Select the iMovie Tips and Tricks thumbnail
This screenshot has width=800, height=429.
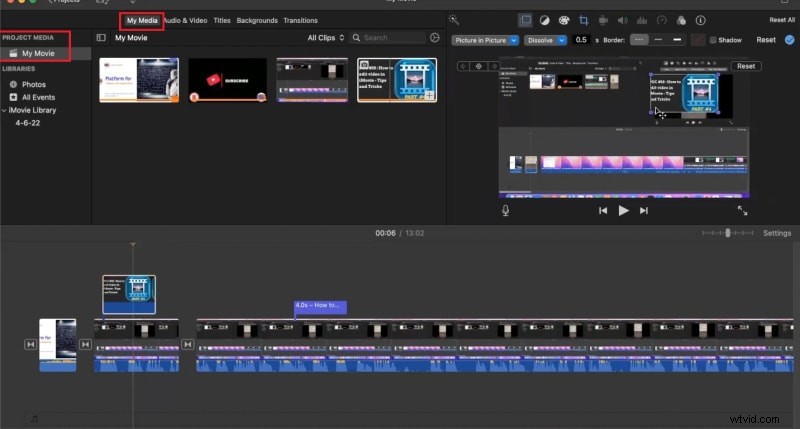coord(397,80)
